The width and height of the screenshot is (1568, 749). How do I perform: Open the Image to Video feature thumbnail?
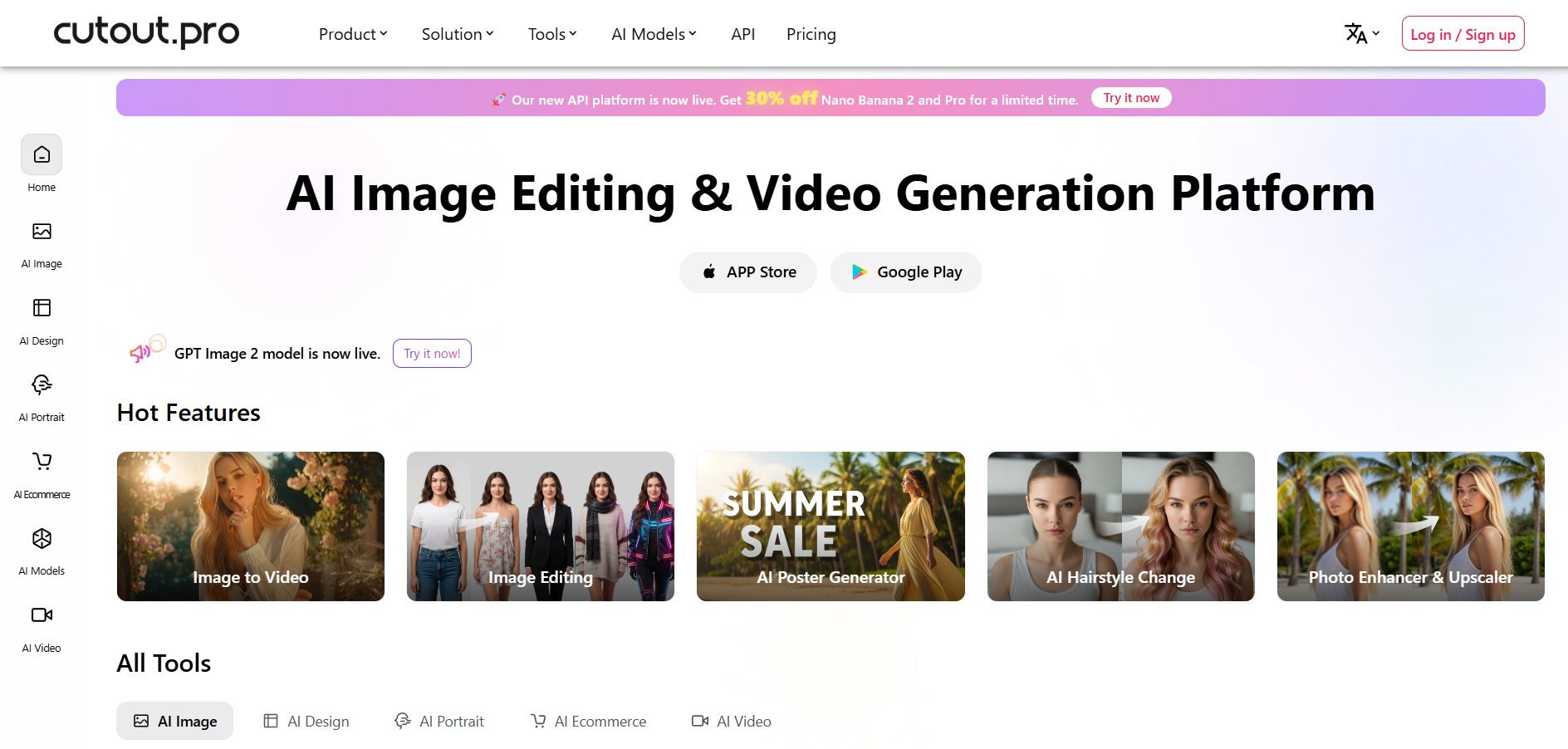point(250,526)
